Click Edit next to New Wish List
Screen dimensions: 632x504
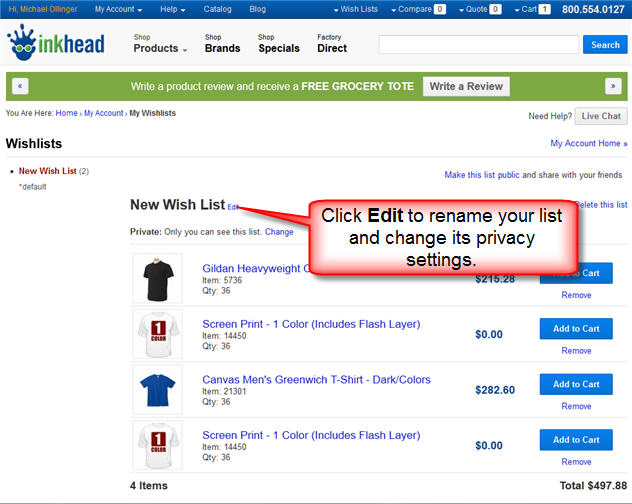233,207
